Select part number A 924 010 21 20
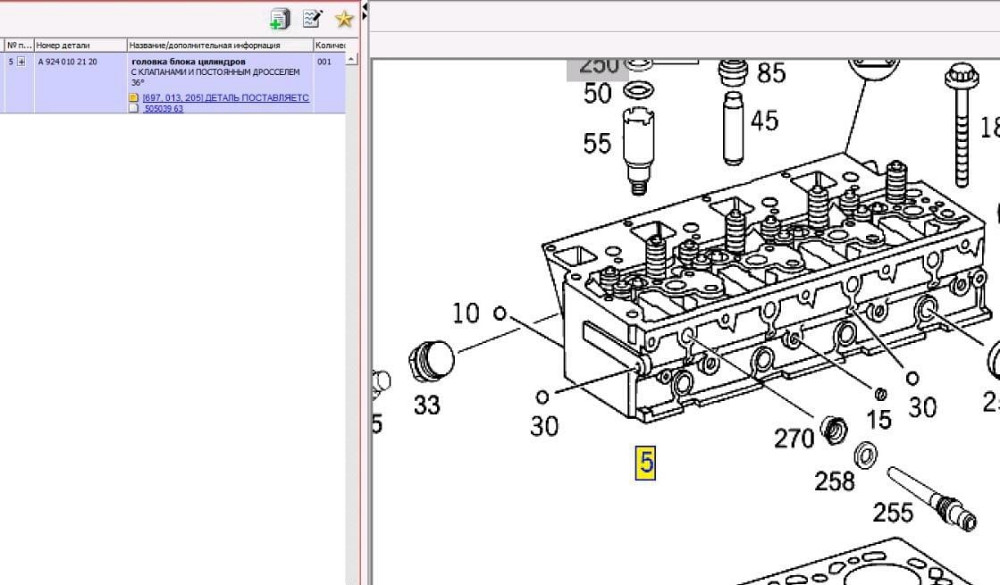This screenshot has width=1000, height=585. 68,62
